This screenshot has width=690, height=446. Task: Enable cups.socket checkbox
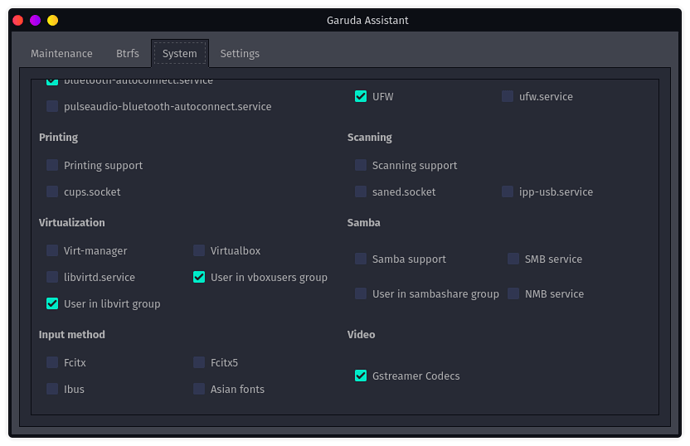pos(52,191)
